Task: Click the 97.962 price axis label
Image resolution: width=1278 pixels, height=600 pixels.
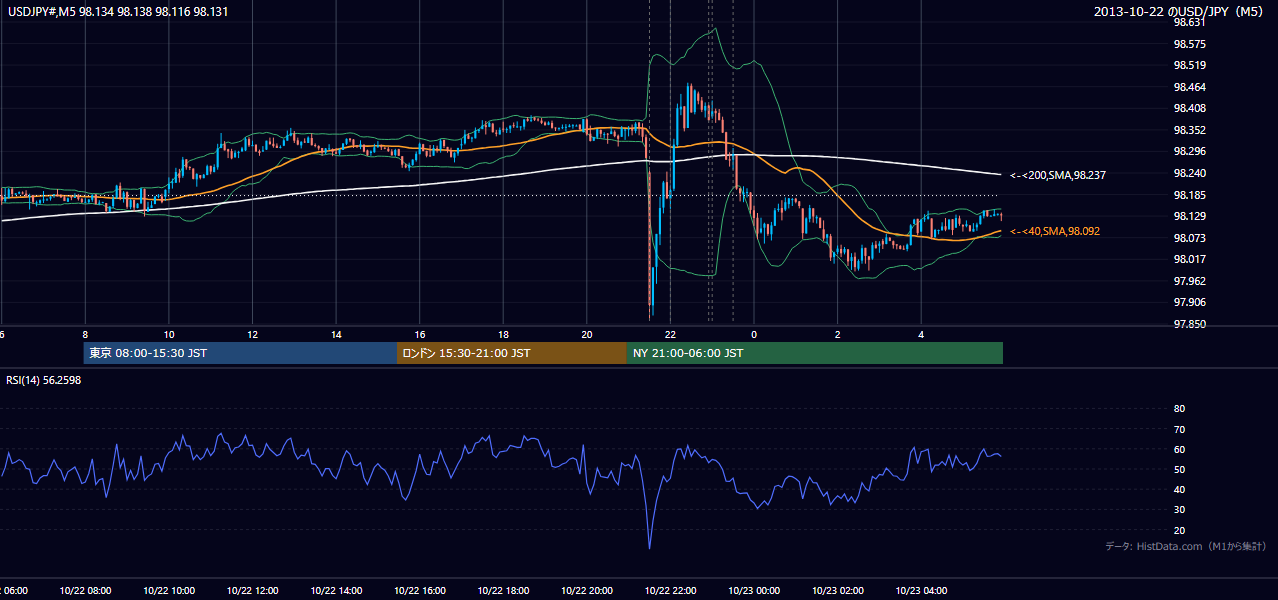Action: tap(1189, 281)
